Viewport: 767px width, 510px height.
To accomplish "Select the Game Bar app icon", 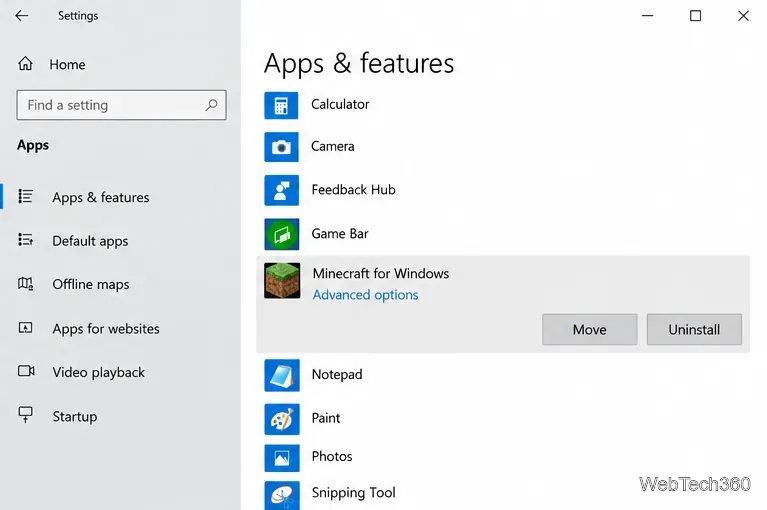I will click(x=281, y=234).
